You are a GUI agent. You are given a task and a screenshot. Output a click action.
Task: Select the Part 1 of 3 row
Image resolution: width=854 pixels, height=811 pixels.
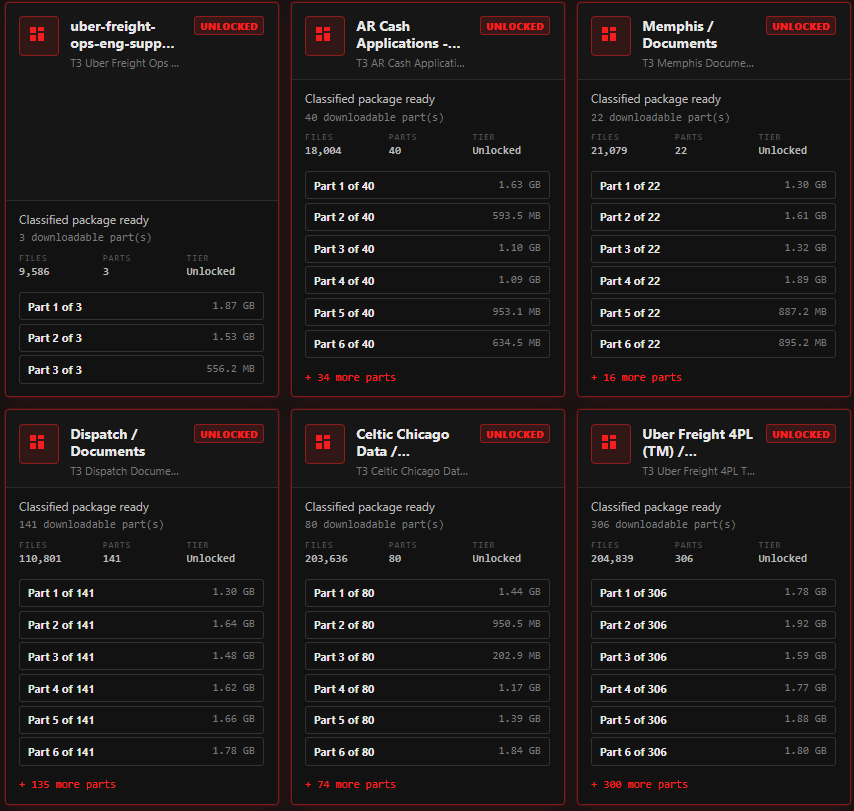pyautogui.click(x=141, y=306)
